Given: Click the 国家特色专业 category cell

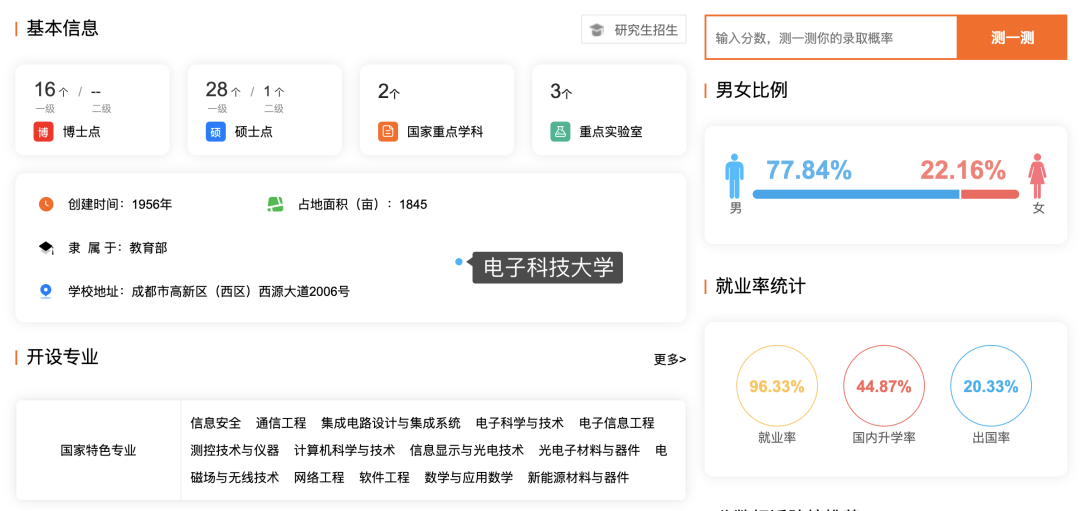Looking at the screenshot, I should [x=98, y=450].
